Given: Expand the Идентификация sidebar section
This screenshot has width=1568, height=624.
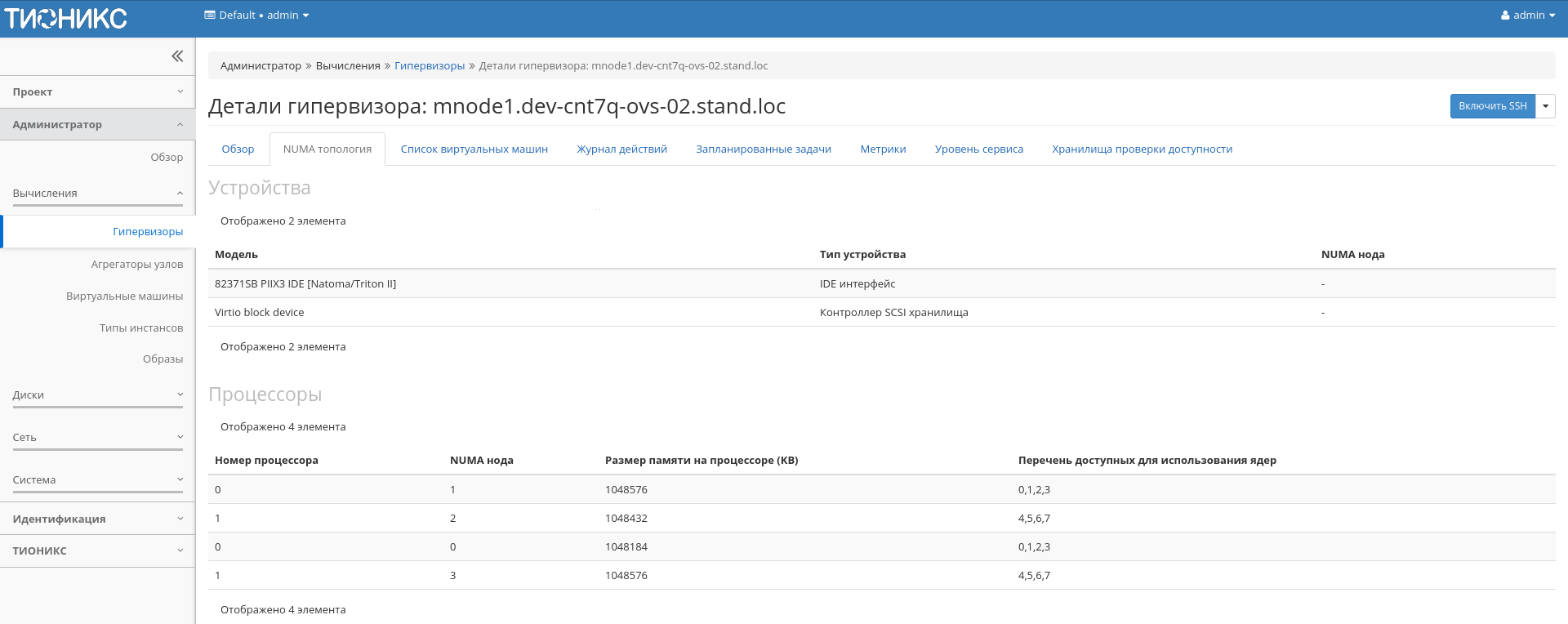Looking at the screenshot, I should [97, 519].
